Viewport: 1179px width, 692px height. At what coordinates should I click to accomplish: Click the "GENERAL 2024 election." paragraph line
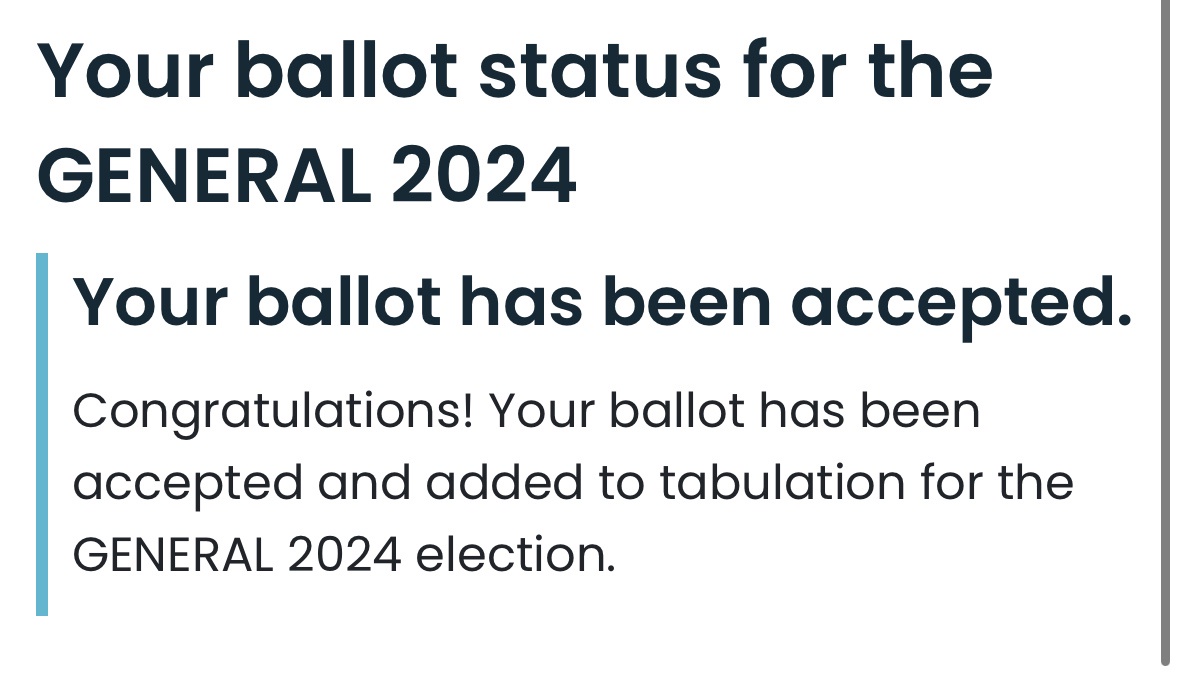pos(344,555)
